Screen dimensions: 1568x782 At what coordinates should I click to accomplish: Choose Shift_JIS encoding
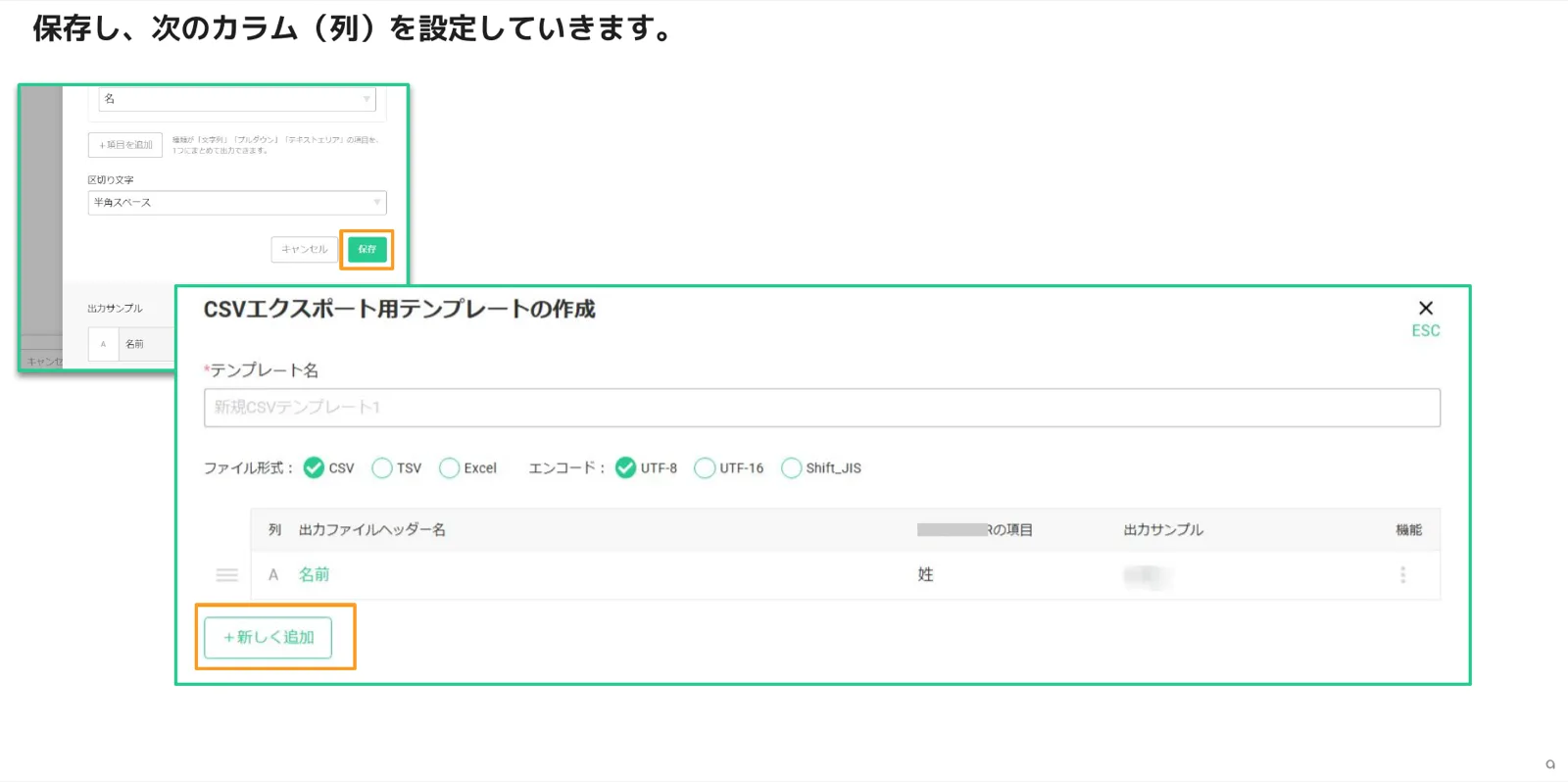pos(791,468)
